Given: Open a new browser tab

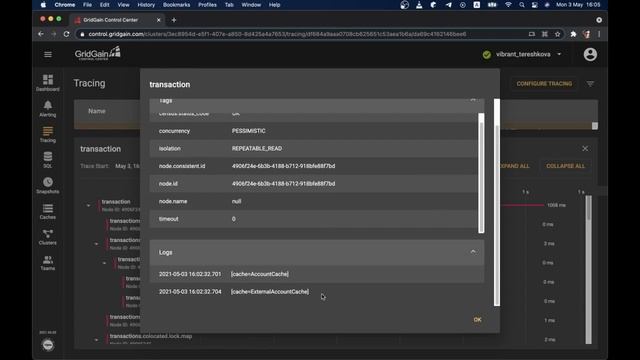Looking at the screenshot, I should (x=174, y=20).
